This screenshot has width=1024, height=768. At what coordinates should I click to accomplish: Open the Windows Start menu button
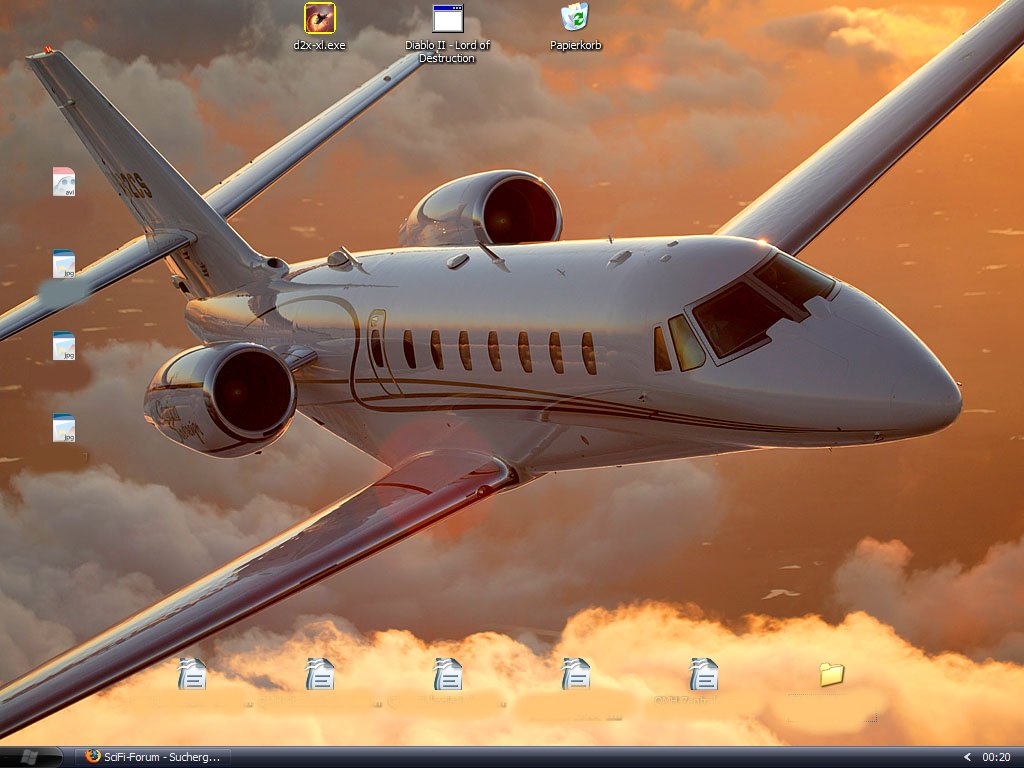[x=30, y=757]
